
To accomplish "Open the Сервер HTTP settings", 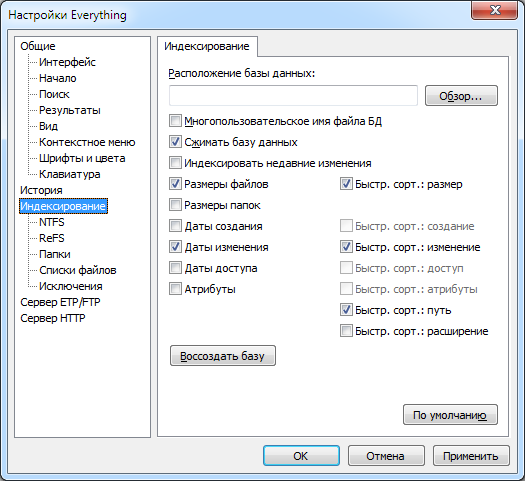I will (53, 318).
